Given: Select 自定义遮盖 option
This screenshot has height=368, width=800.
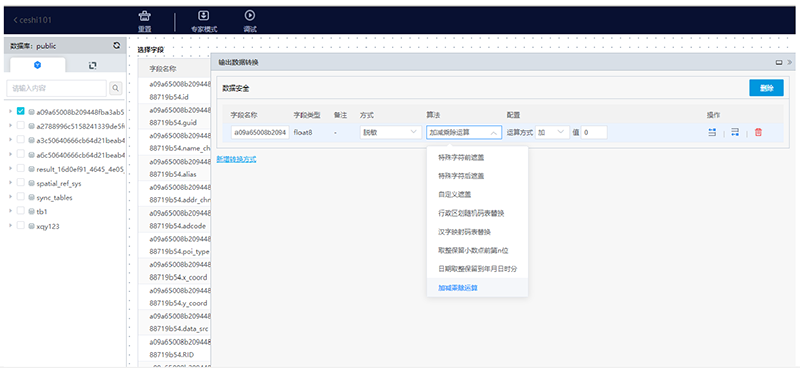Looking at the screenshot, I should tap(477, 194).
